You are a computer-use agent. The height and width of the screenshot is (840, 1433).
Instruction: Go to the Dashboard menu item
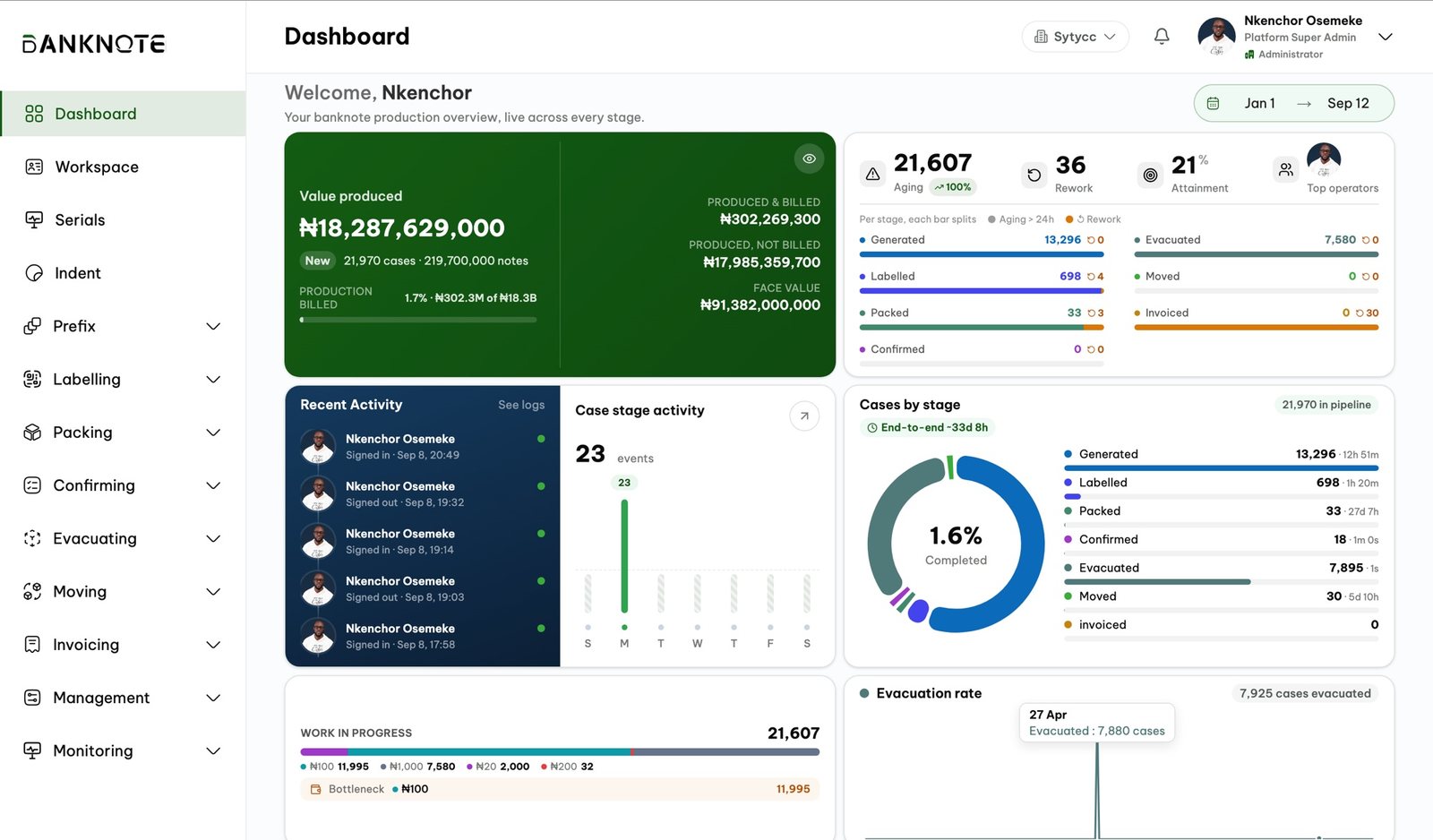click(x=124, y=114)
